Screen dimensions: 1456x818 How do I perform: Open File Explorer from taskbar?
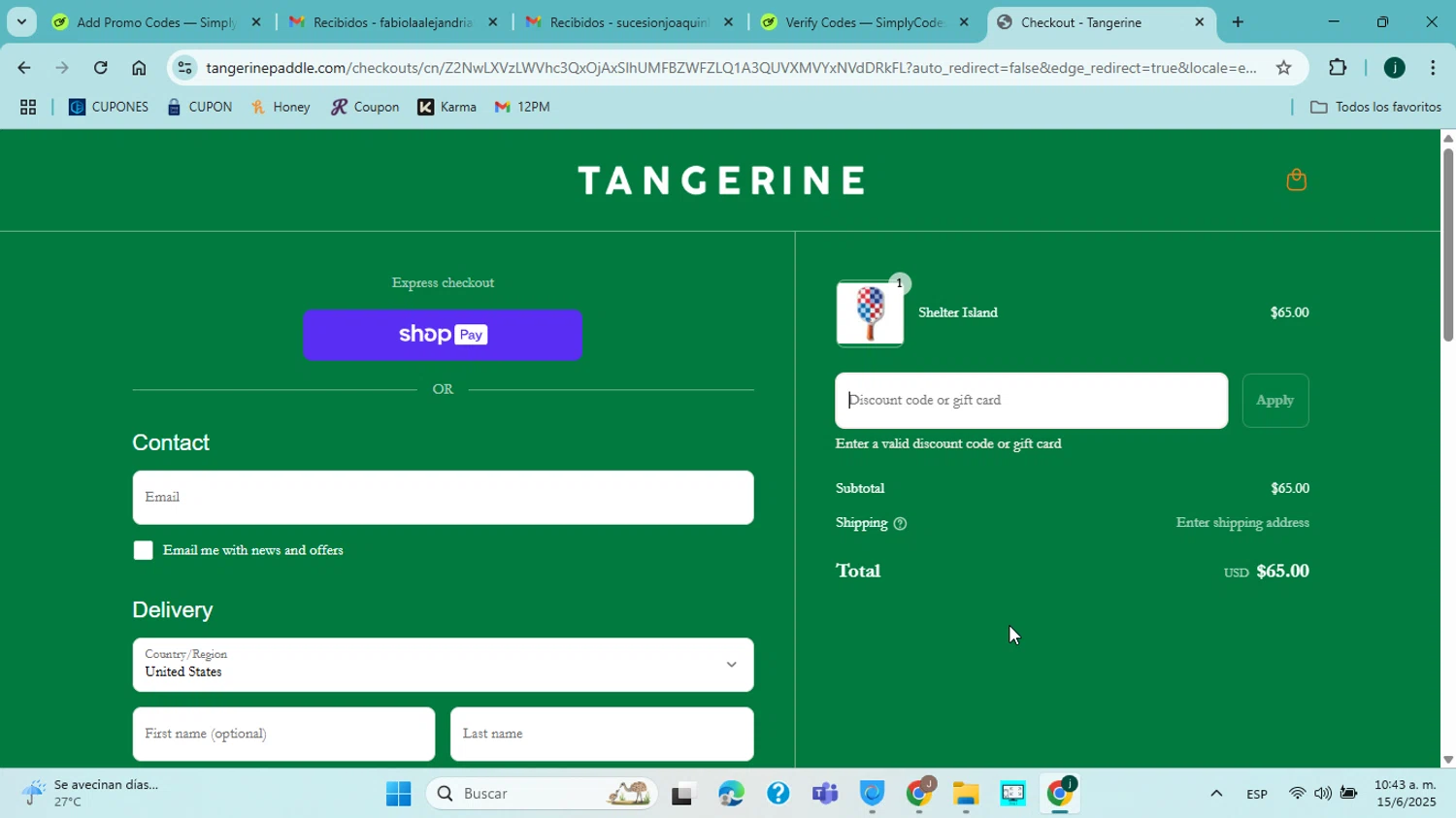pos(965,794)
